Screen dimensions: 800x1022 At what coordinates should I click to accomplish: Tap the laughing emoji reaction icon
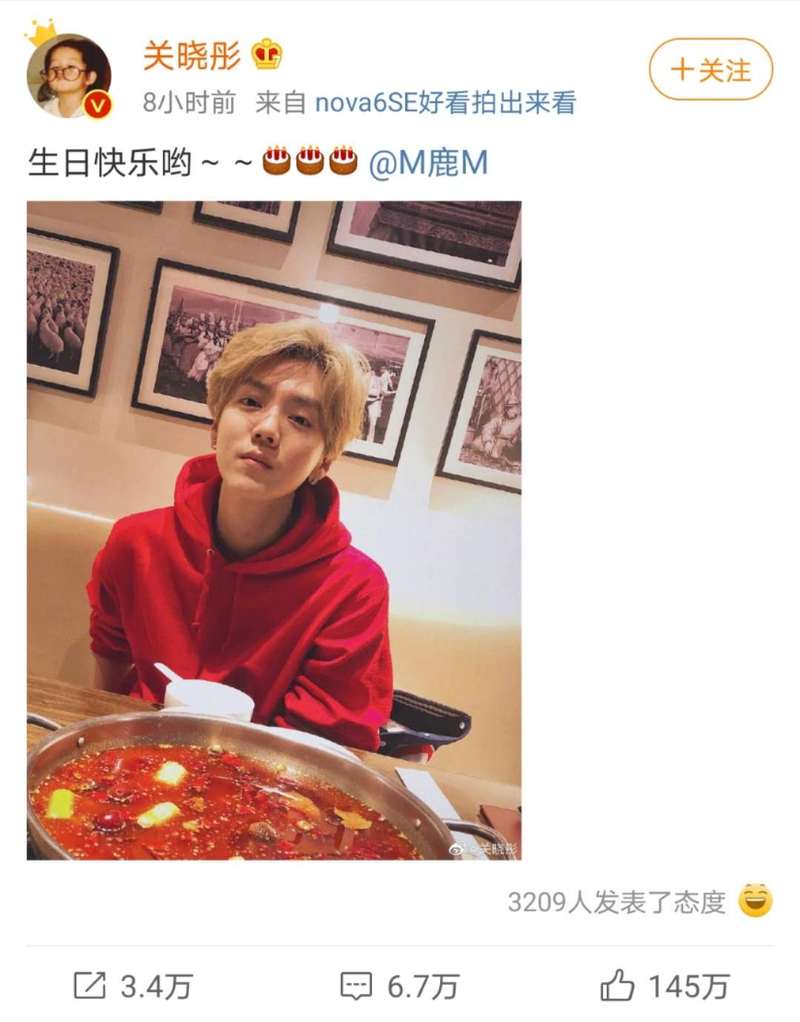click(x=756, y=901)
